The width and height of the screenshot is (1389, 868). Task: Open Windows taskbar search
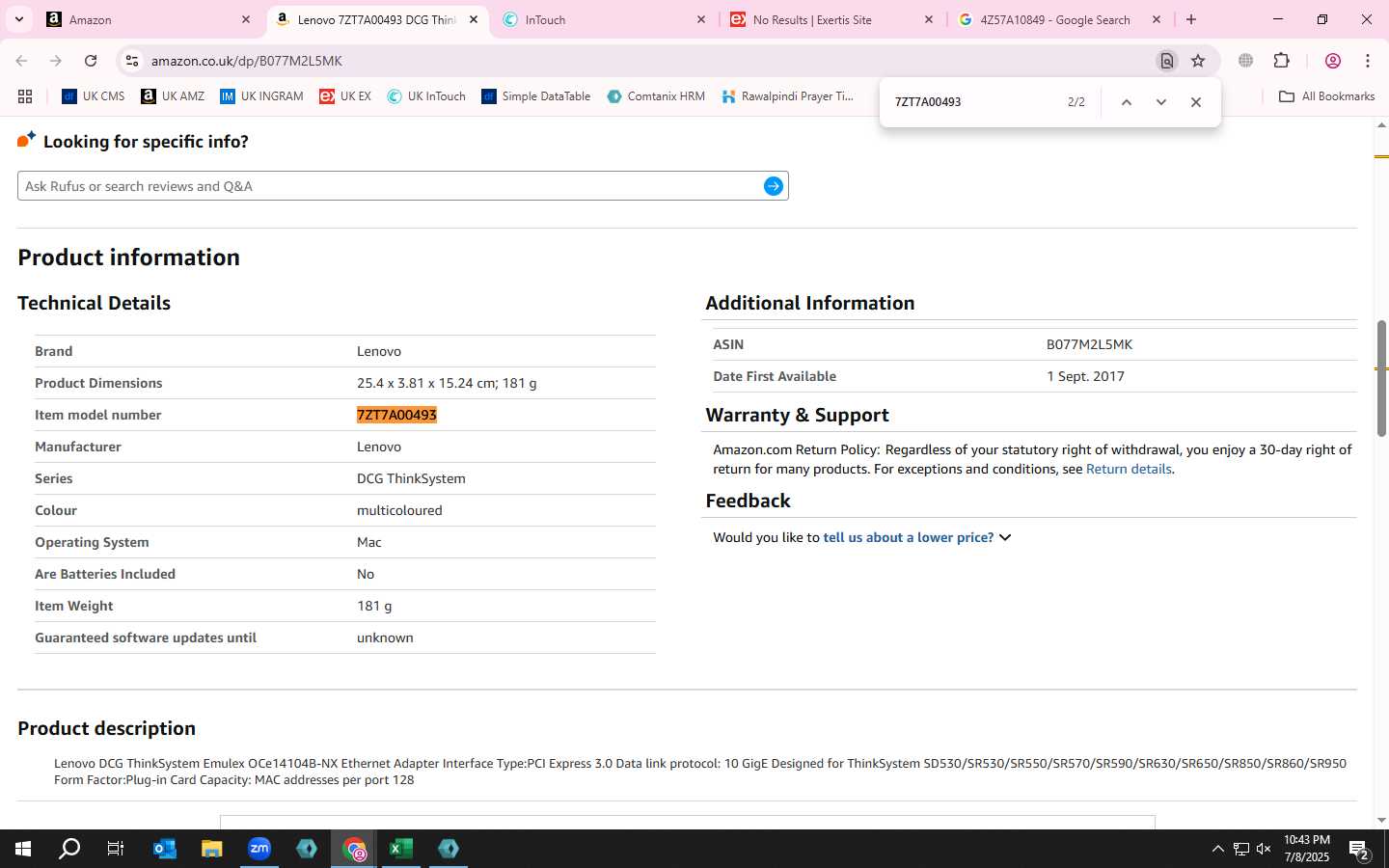[69, 849]
